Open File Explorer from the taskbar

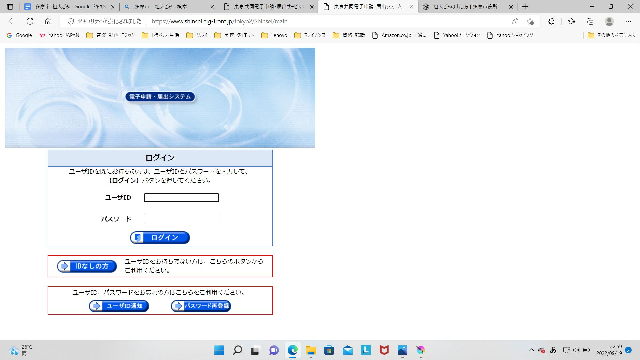pyautogui.click(x=311, y=350)
